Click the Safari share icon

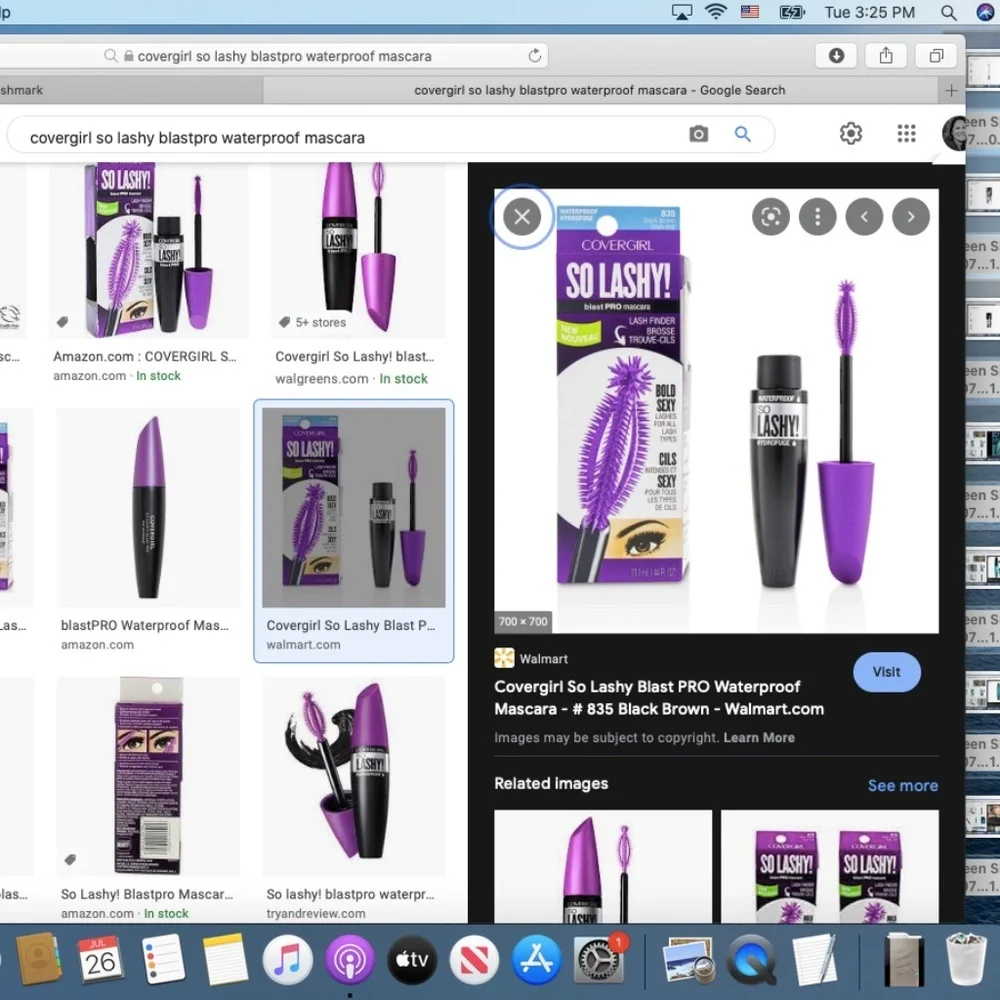click(886, 56)
